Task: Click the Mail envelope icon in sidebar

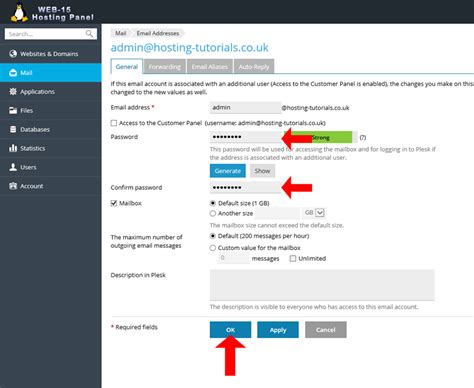Action: (x=13, y=73)
